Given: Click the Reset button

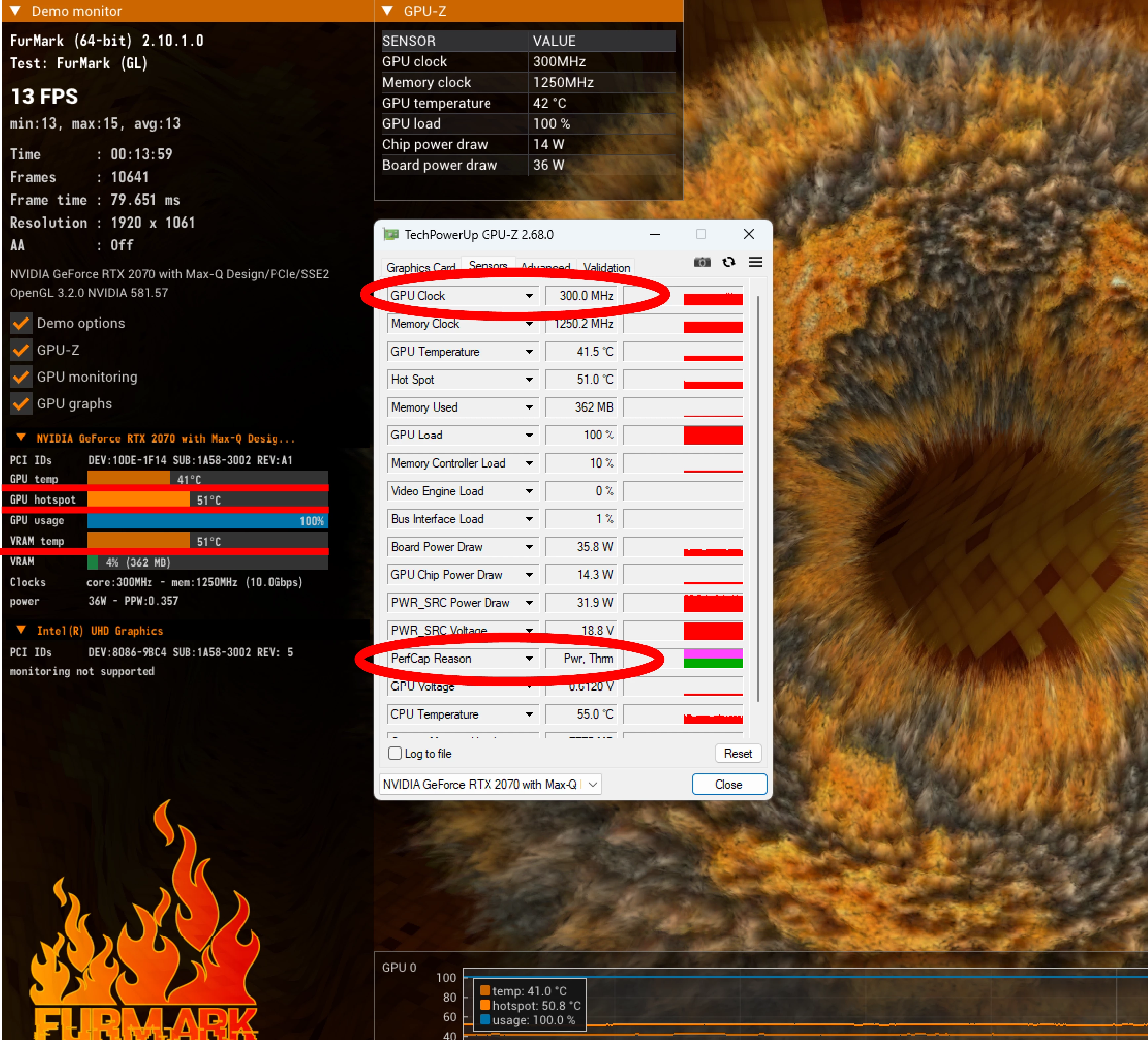Looking at the screenshot, I should [x=738, y=753].
